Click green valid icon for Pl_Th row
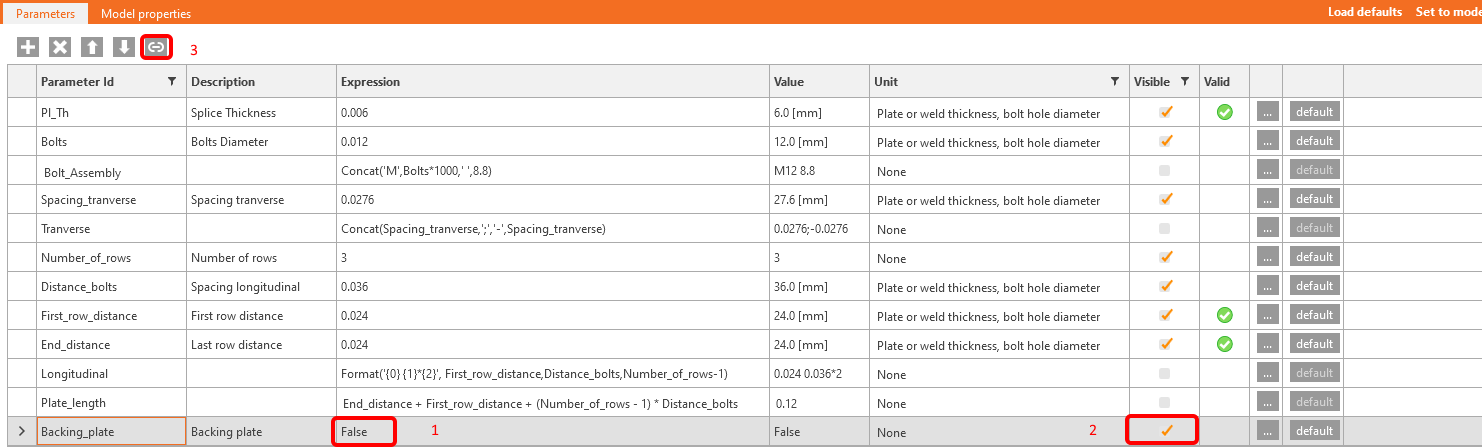Screen dimensions: 1482x448 click(1224, 112)
